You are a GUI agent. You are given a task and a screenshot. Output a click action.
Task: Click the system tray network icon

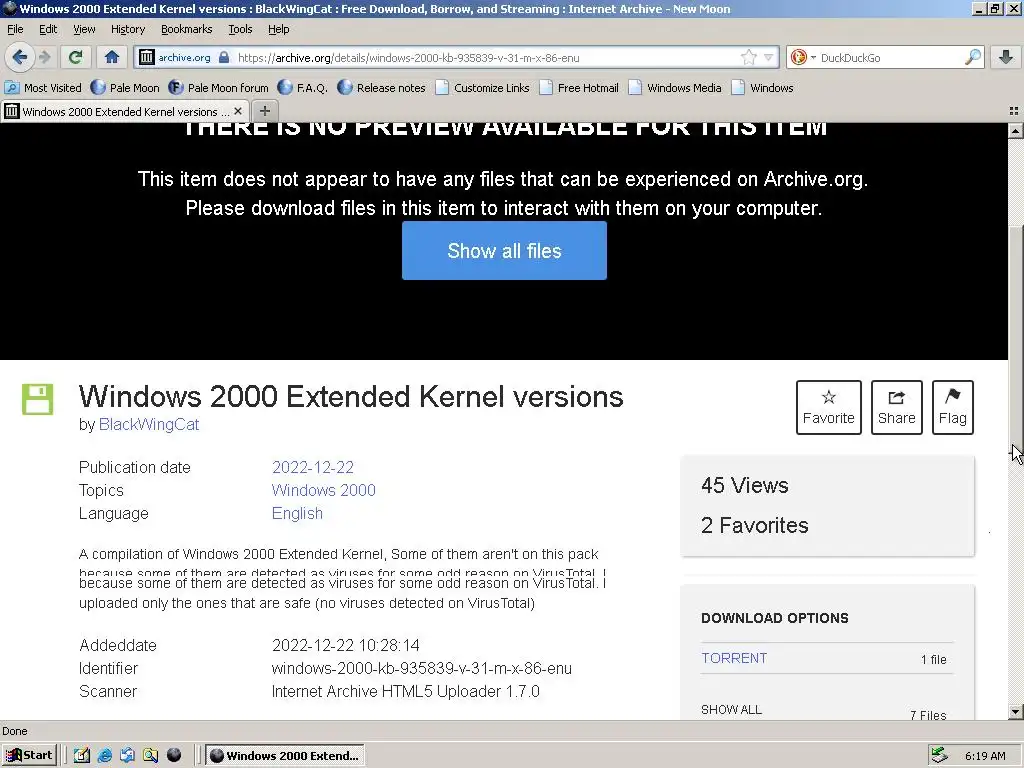click(940, 755)
